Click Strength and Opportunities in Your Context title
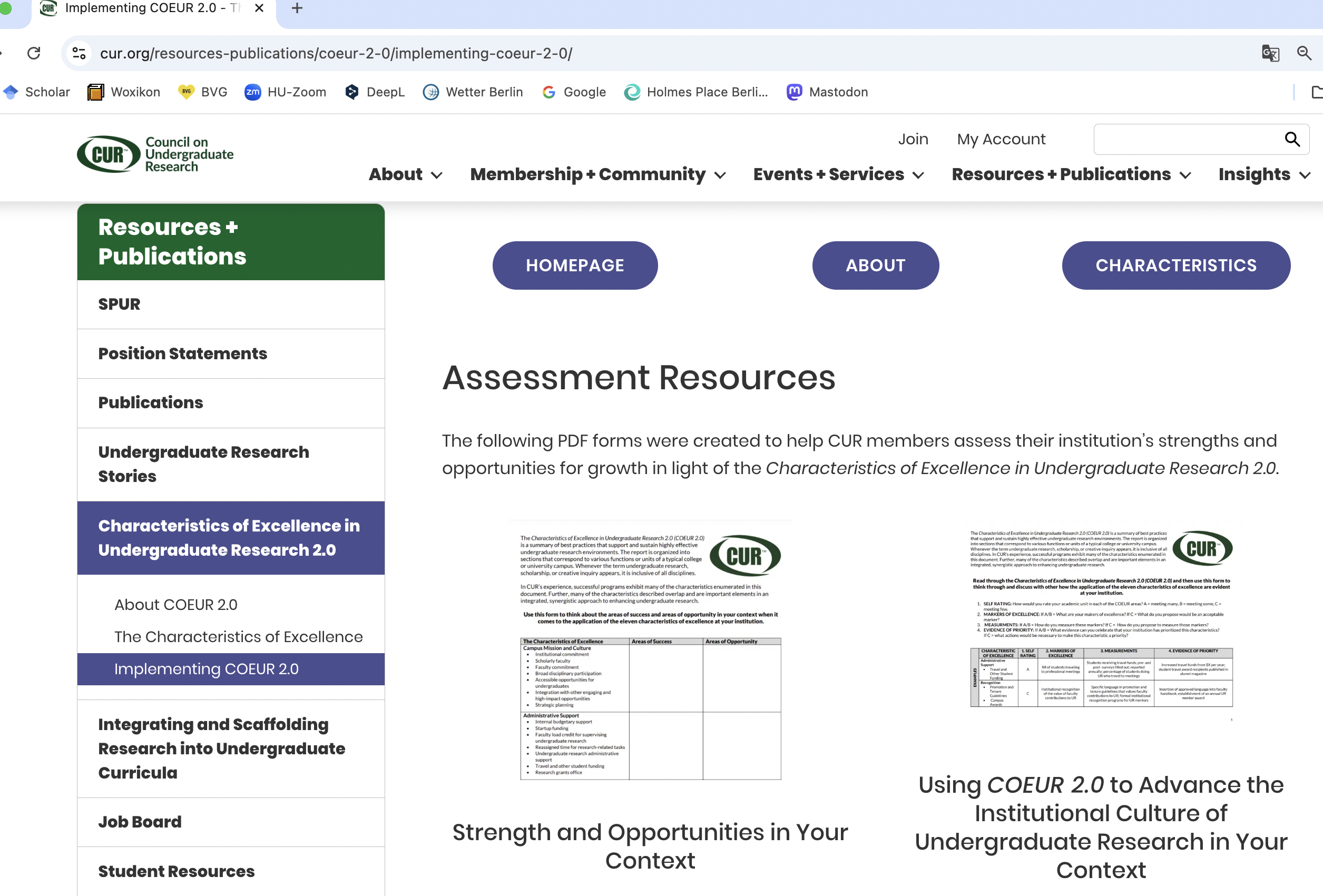The image size is (1323, 896). tap(650, 846)
